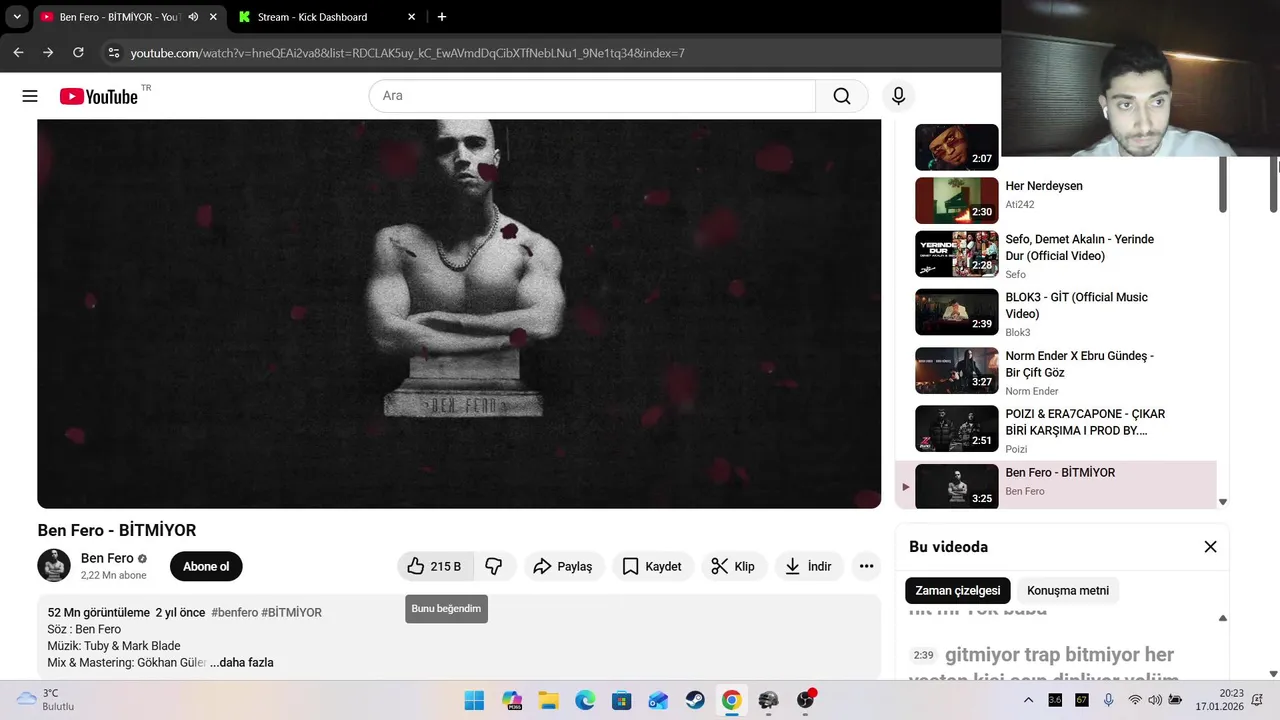Viewport: 1280px width, 720px height.
Task: Close the Kick Dashboard tab
Action: pyautogui.click(x=411, y=17)
